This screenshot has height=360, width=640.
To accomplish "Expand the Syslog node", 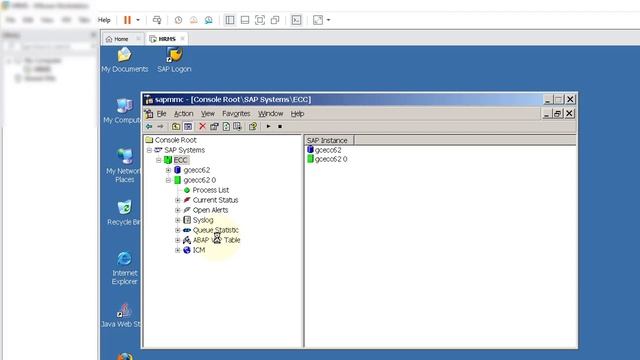I will click(x=178, y=220).
